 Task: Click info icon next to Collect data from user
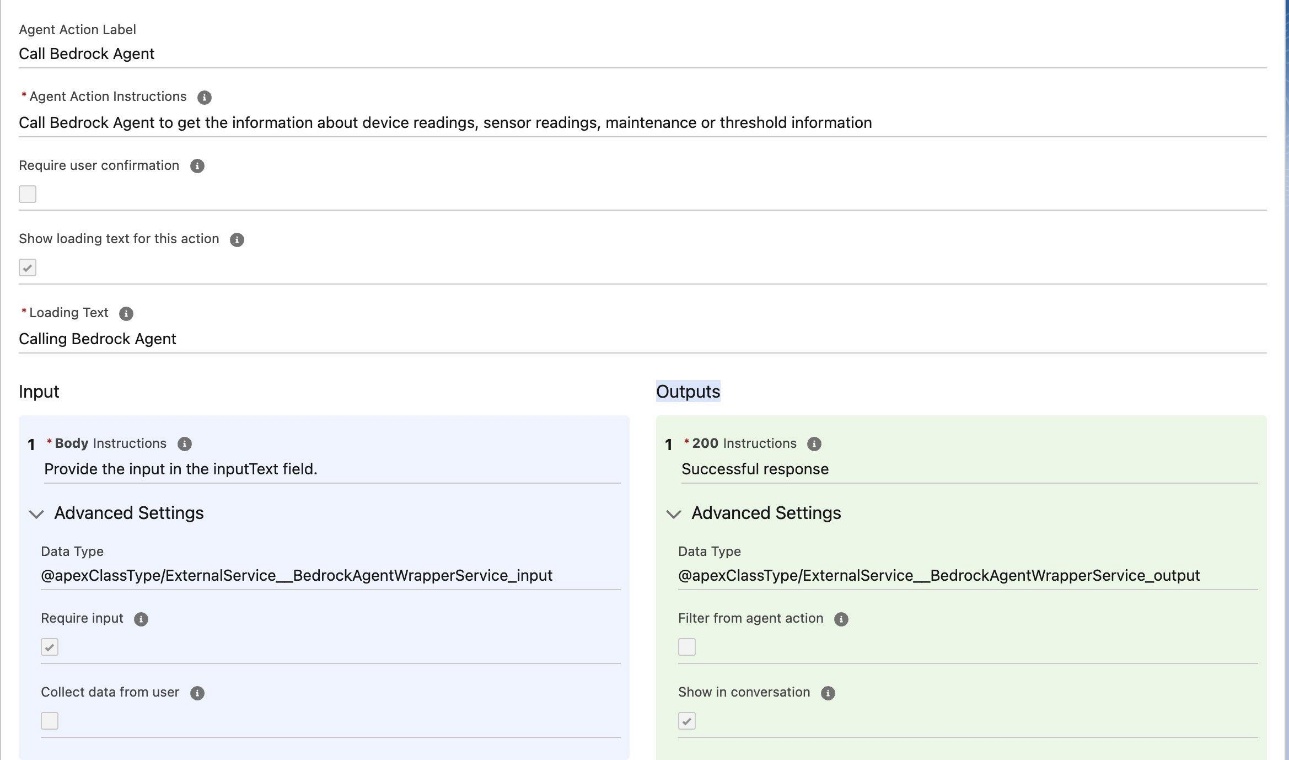click(197, 693)
